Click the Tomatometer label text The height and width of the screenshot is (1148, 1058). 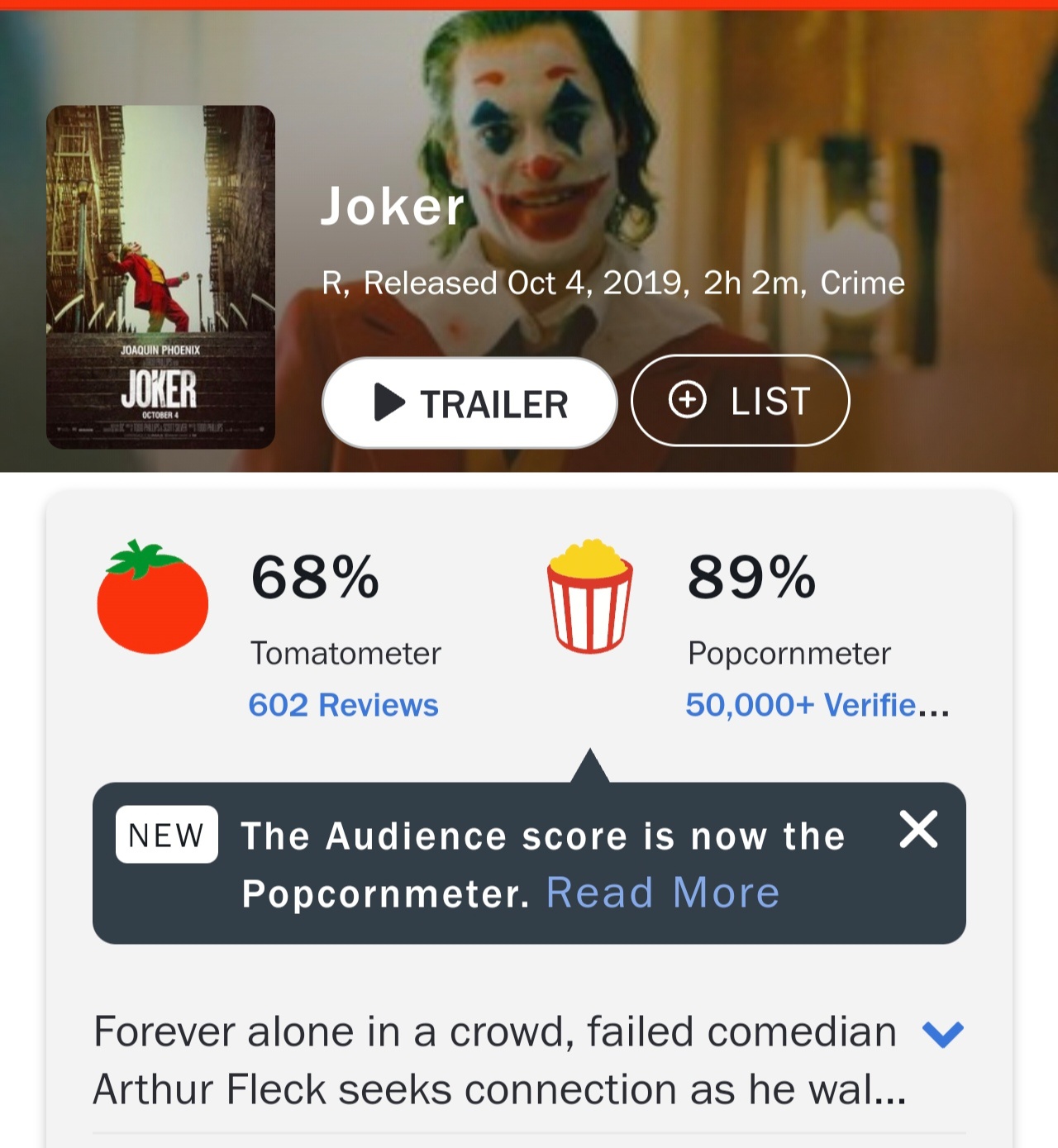346,654
